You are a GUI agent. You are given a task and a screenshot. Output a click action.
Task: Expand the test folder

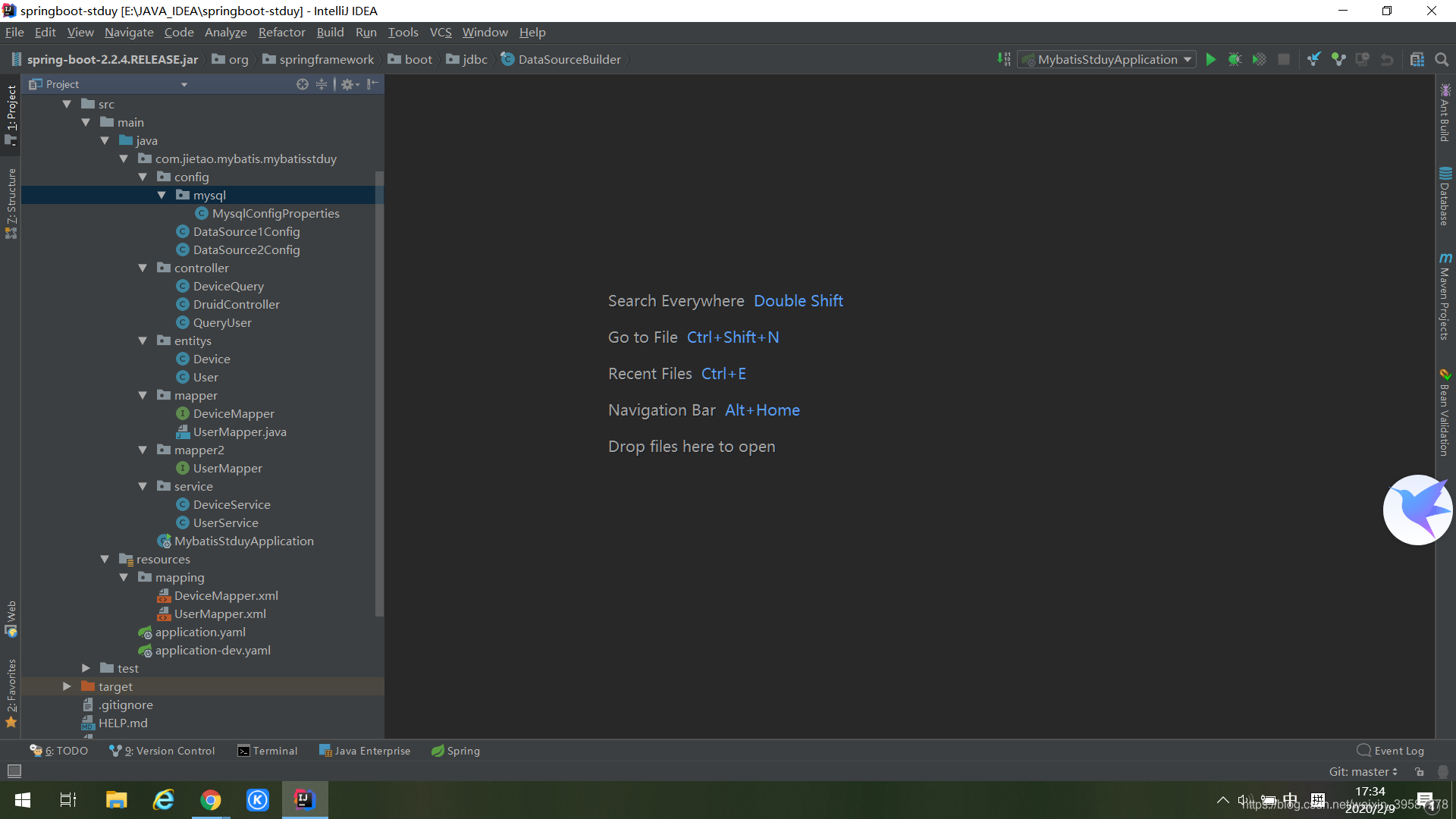86,668
